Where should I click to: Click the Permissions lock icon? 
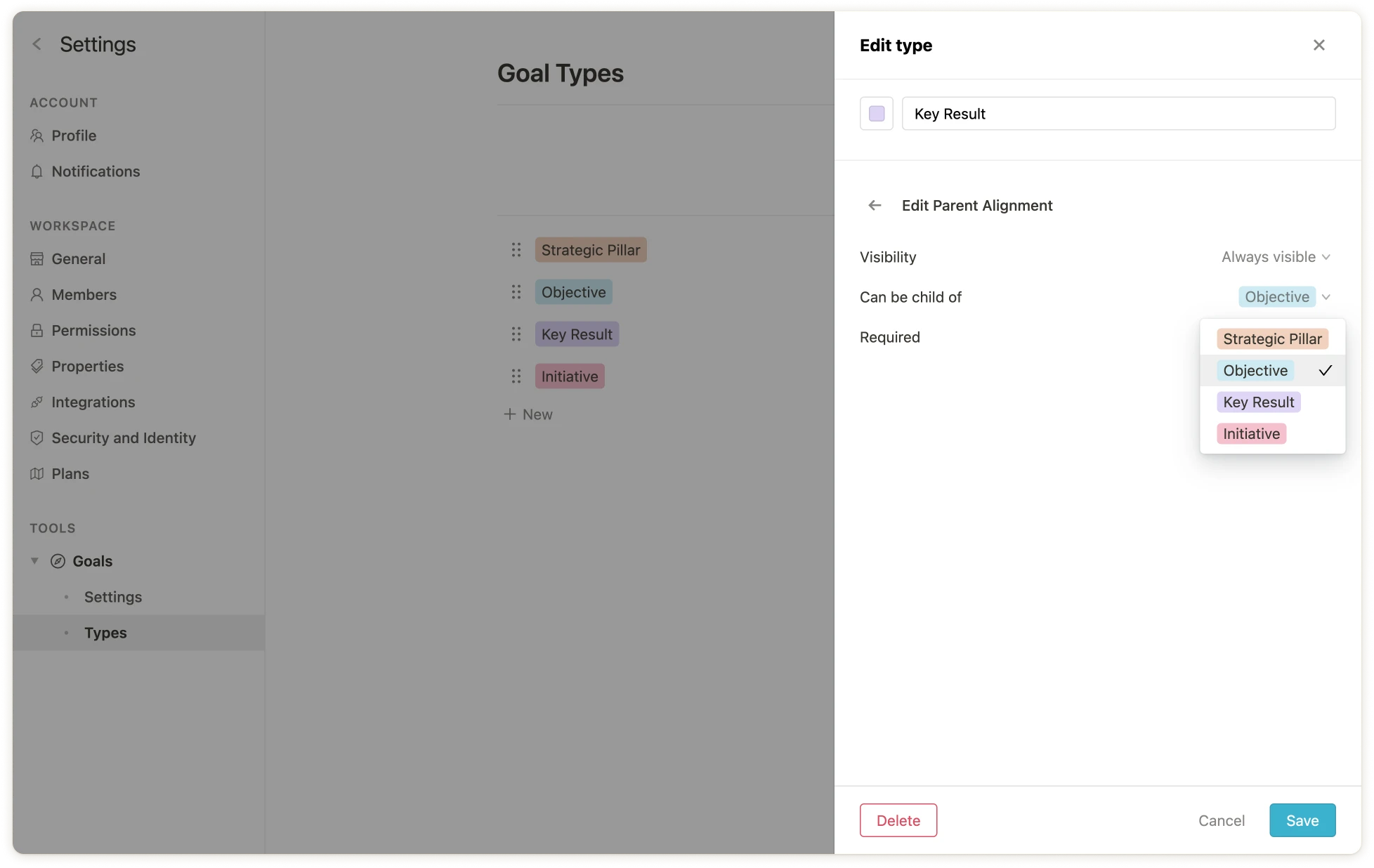37,331
